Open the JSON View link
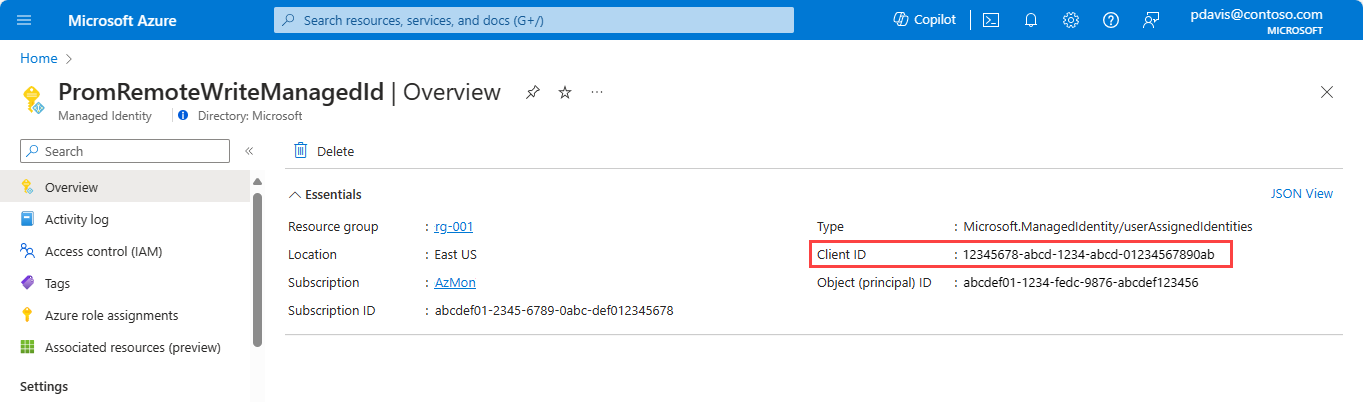The height and width of the screenshot is (402, 1363). (x=1301, y=194)
